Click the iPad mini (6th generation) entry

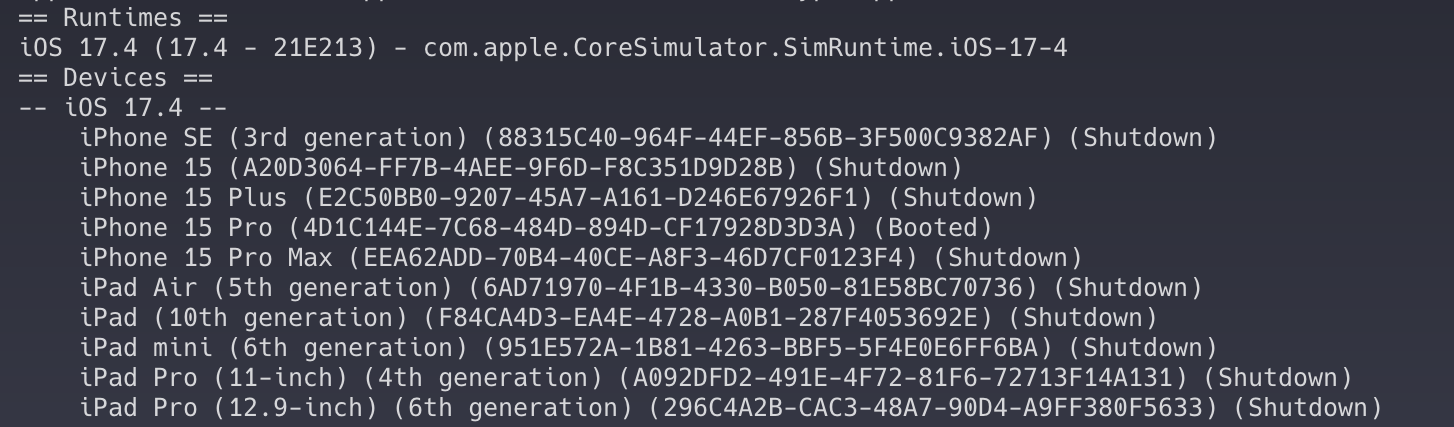649,348
